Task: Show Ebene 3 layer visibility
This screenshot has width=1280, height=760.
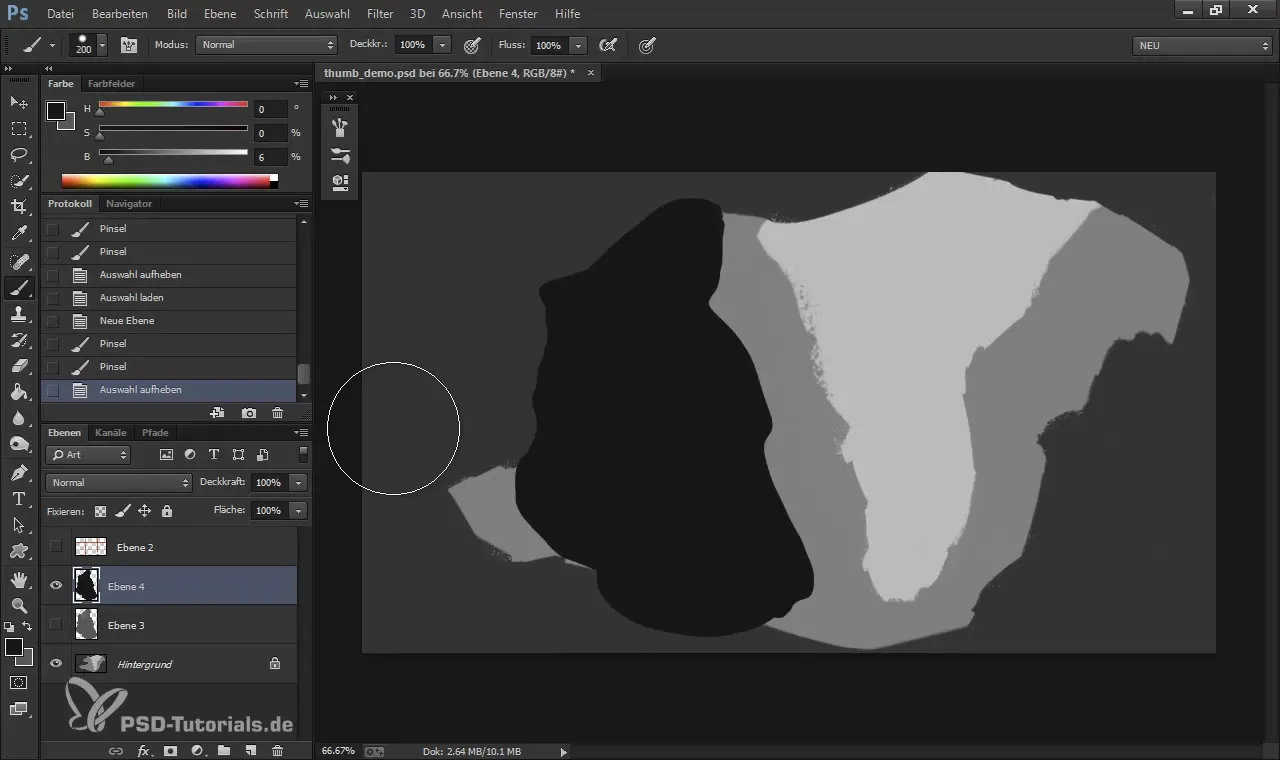Action: (x=56, y=625)
